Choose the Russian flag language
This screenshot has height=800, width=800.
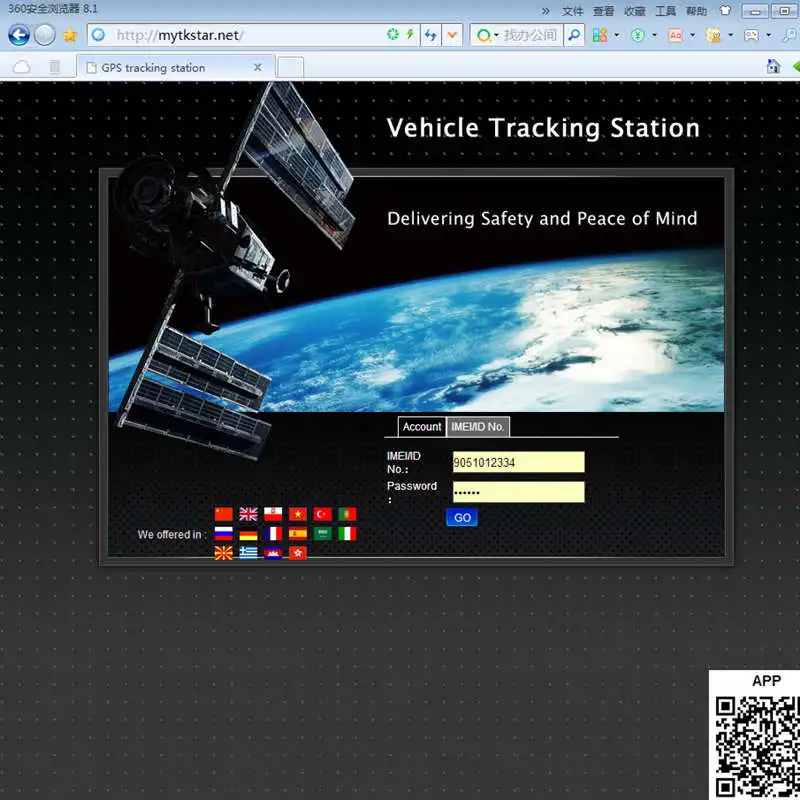223,534
